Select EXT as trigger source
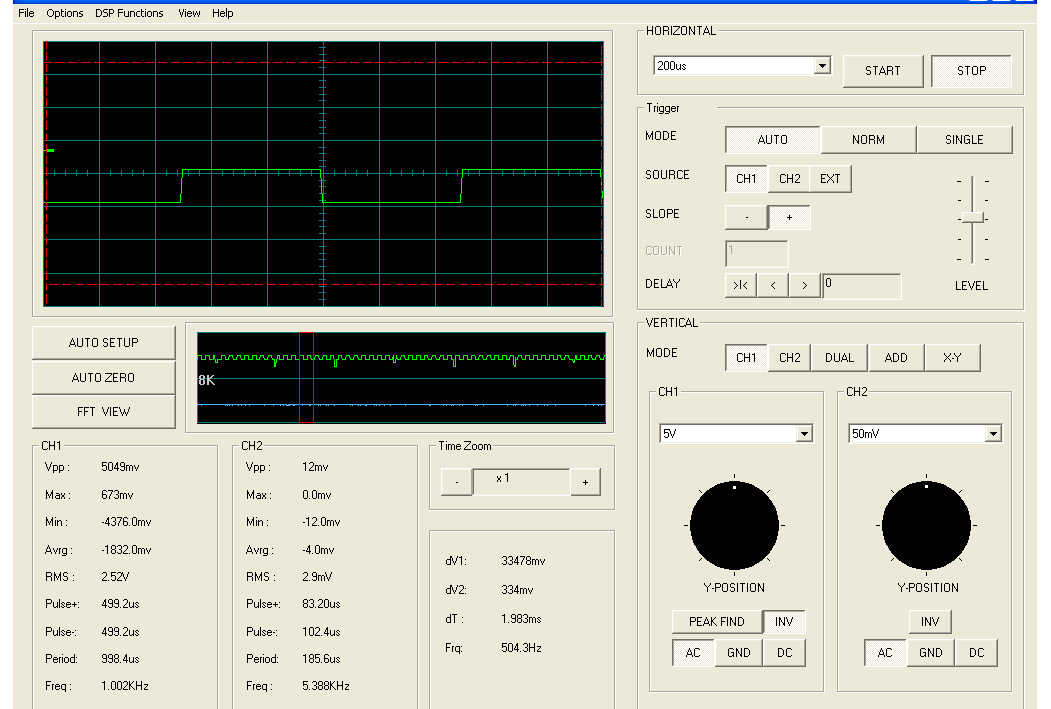 [x=830, y=179]
